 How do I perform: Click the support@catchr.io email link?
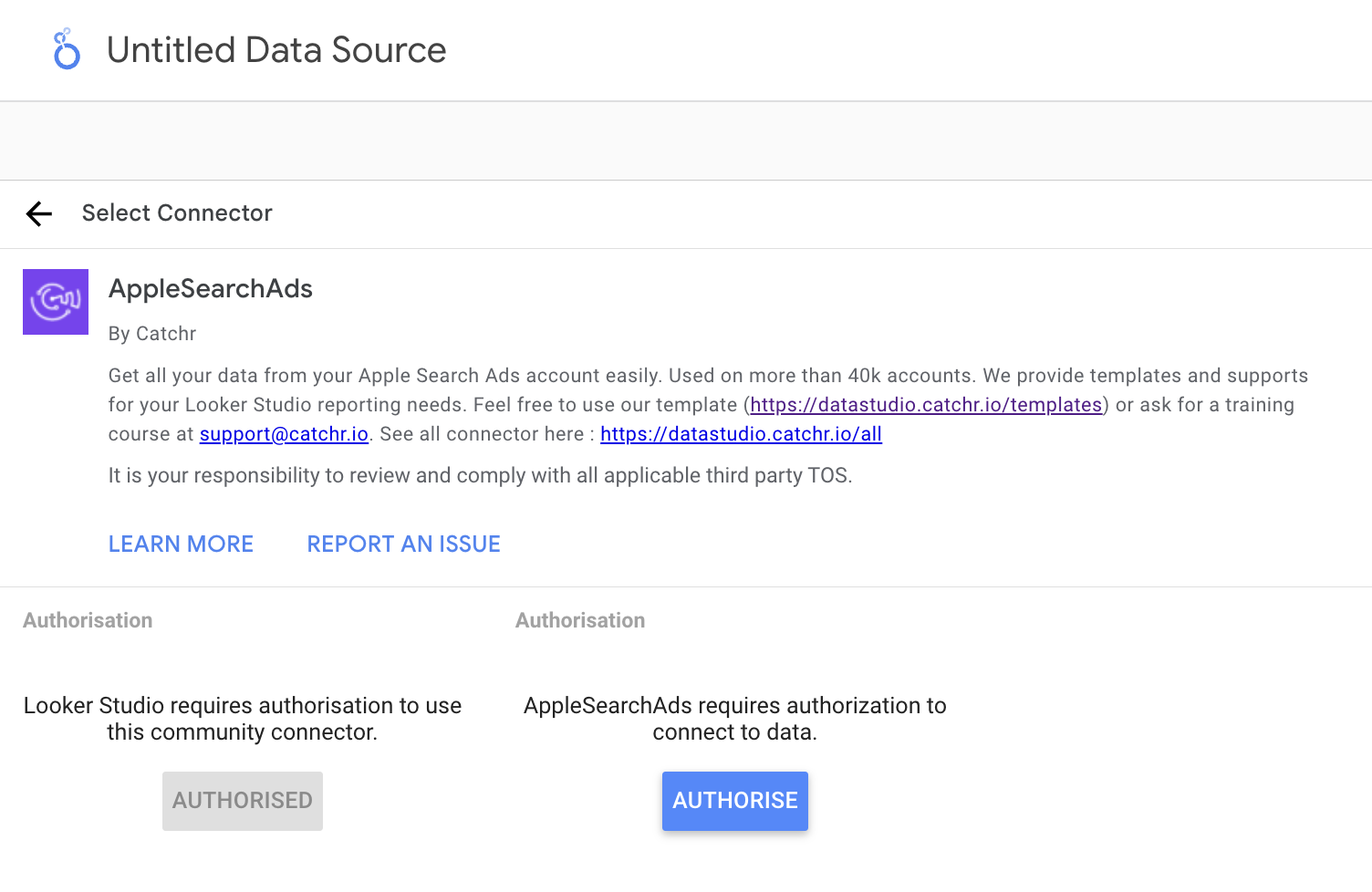(283, 433)
